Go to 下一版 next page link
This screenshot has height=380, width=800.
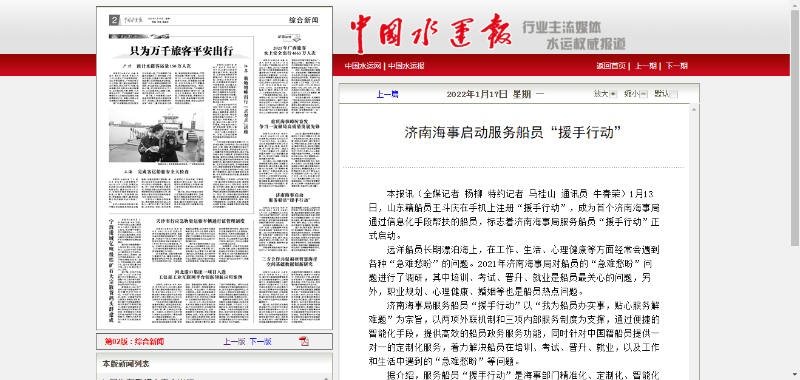[260, 341]
